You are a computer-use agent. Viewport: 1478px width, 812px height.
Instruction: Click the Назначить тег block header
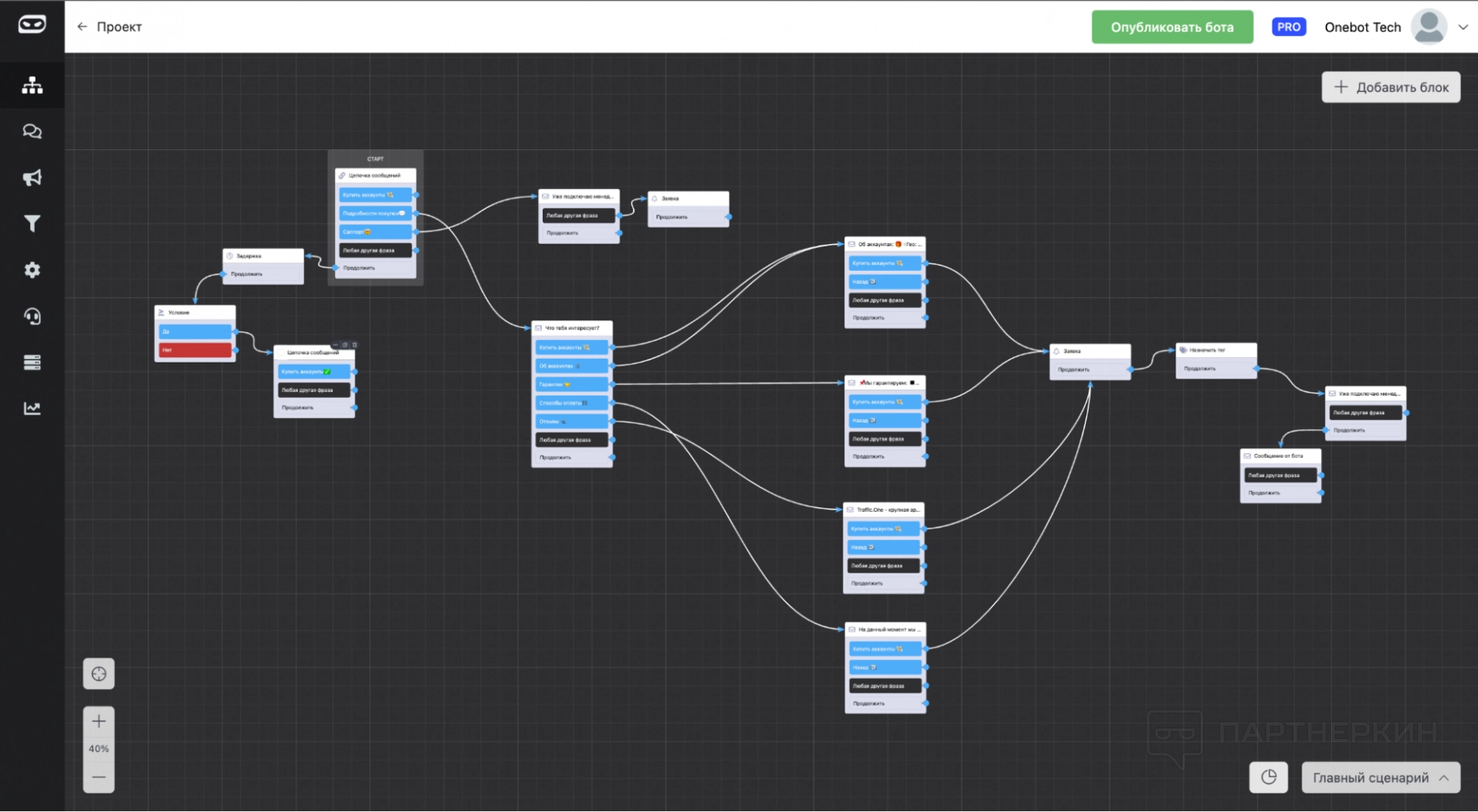click(1215, 350)
